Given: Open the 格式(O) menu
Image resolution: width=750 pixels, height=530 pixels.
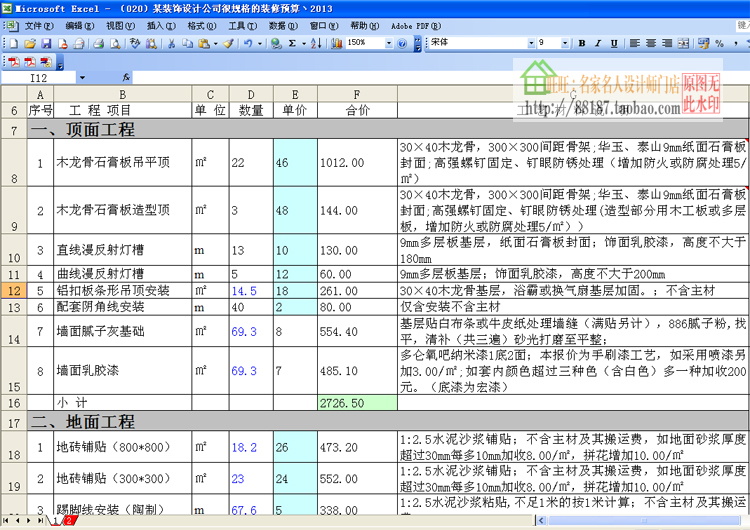Looking at the screenshot, I should point(202,26).
